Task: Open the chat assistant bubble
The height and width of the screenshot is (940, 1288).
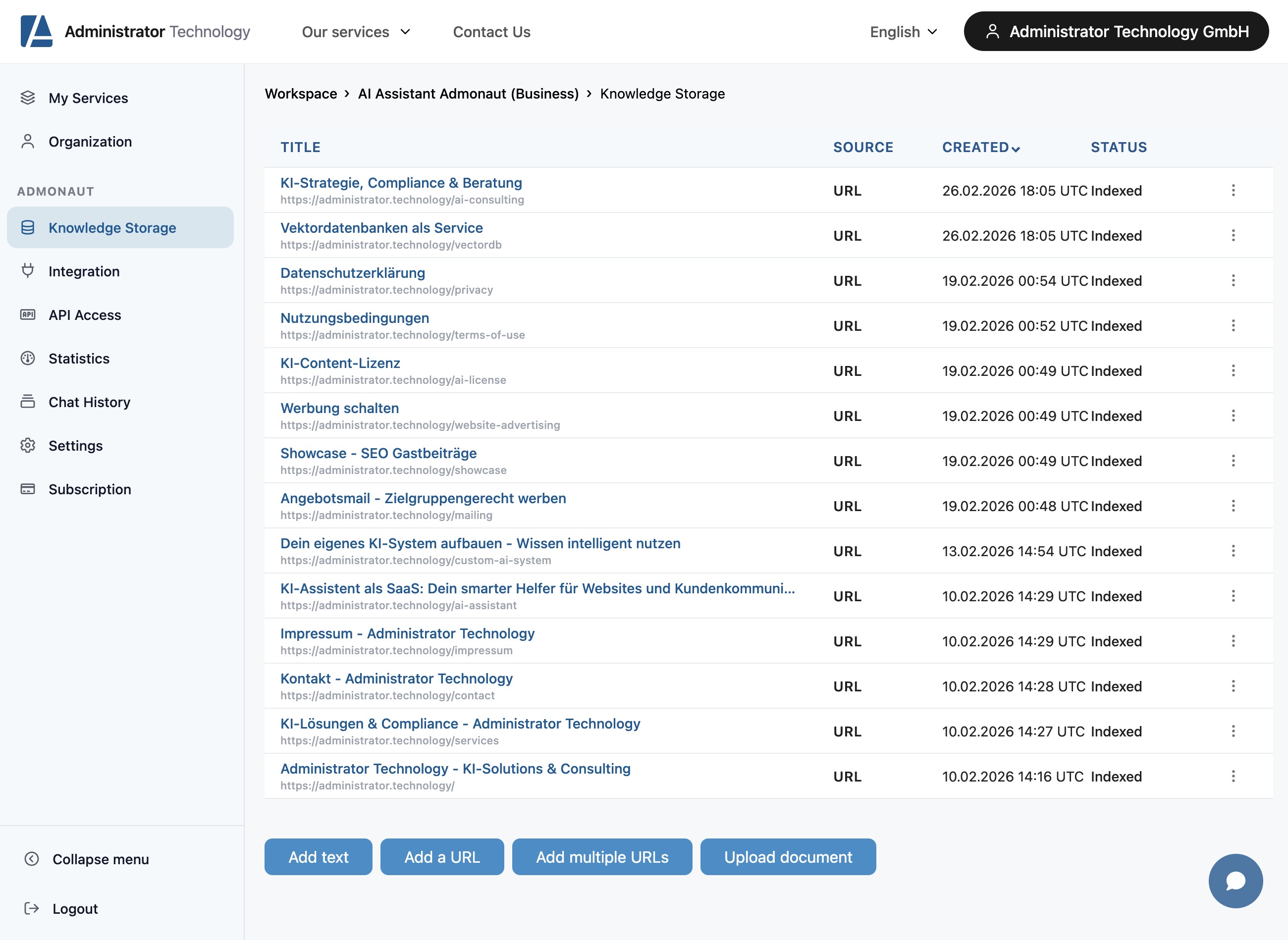Action: 1235,881
